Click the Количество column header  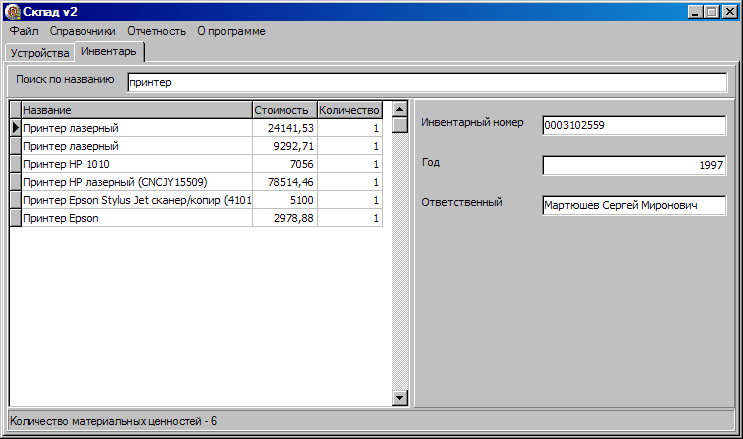coord(350,110)
